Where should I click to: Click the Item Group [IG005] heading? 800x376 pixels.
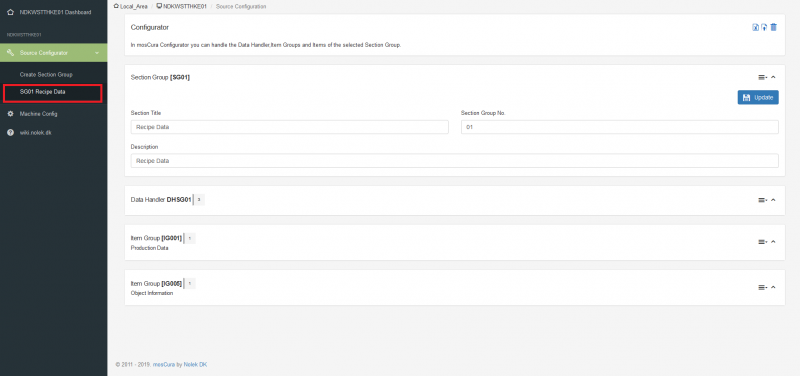point(156,283)
